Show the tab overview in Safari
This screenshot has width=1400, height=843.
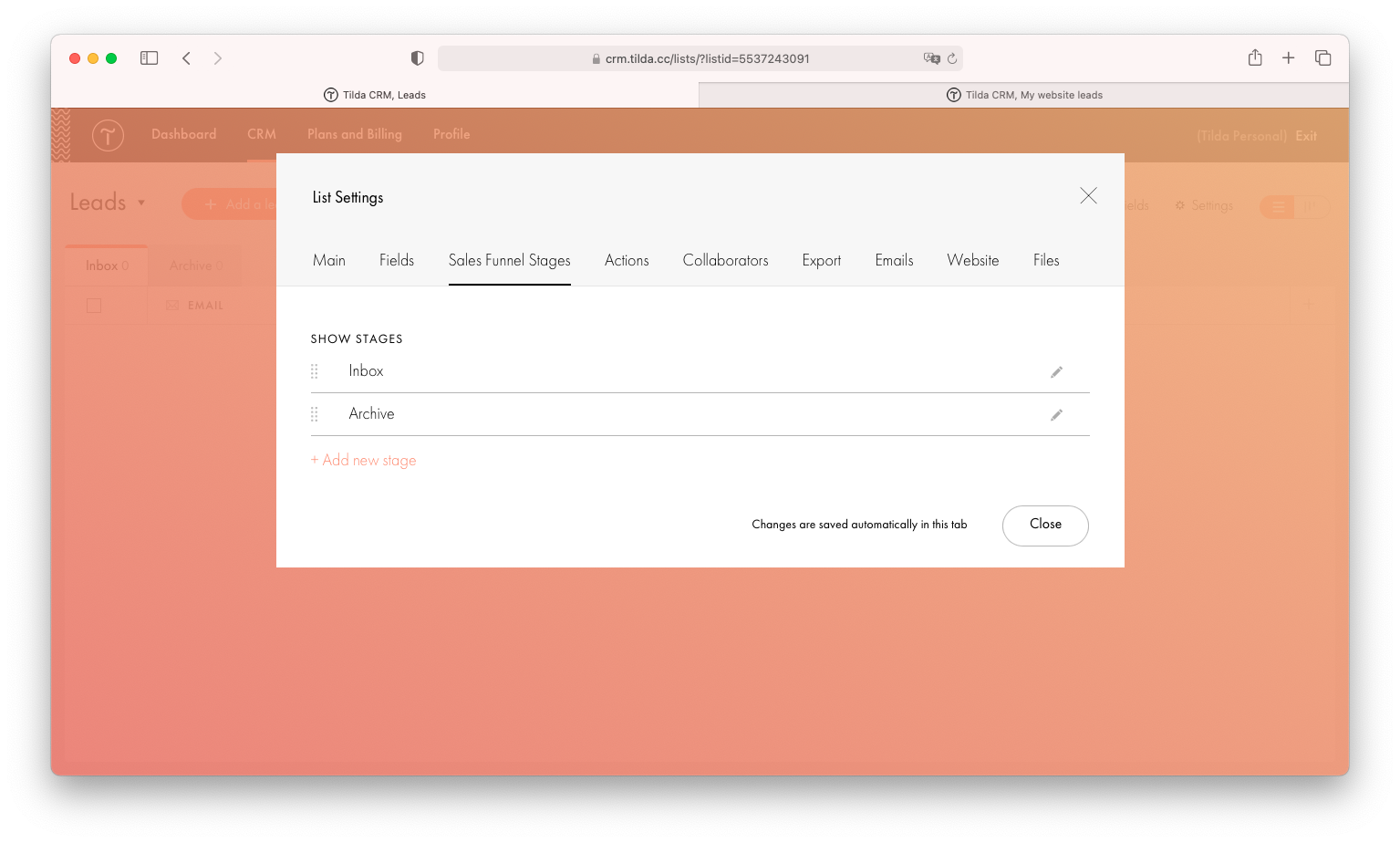[1322, 57]
